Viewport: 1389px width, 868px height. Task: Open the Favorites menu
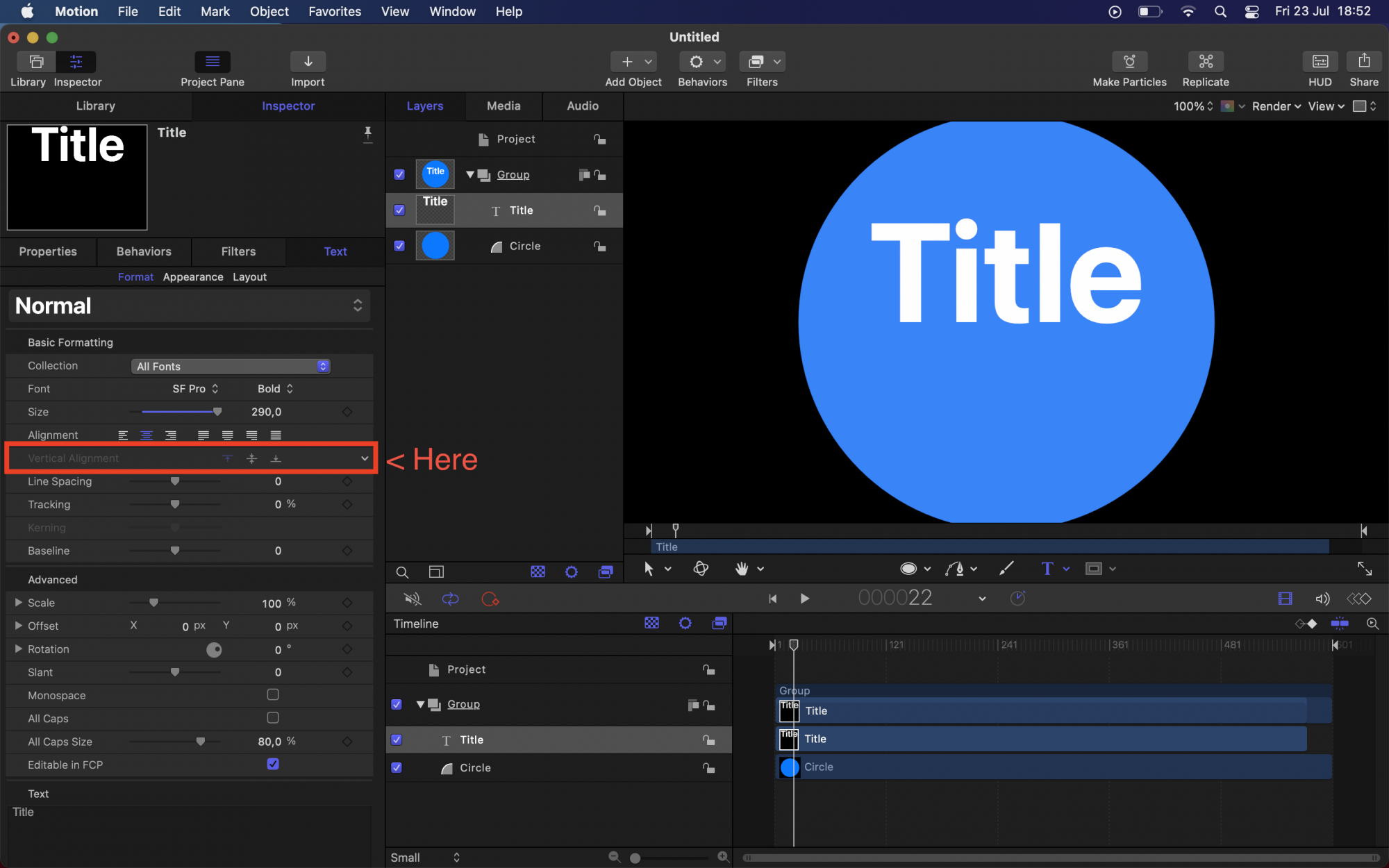pos(335,12)
